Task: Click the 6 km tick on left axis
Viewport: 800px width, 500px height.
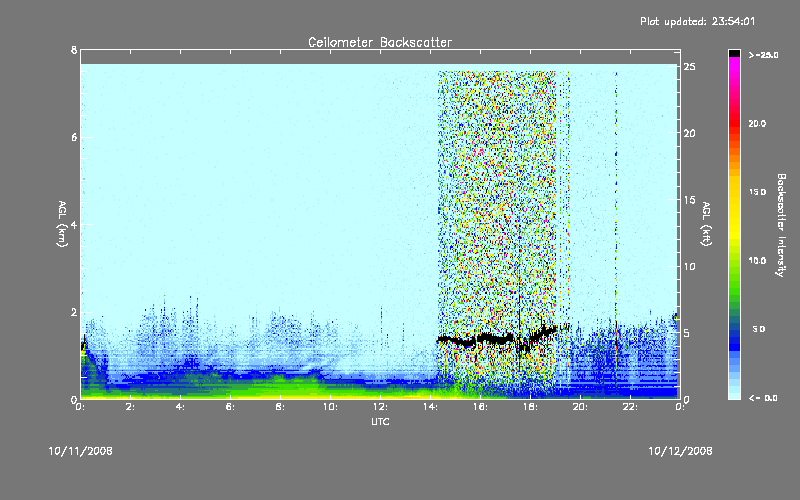Action: pos(74,137)
